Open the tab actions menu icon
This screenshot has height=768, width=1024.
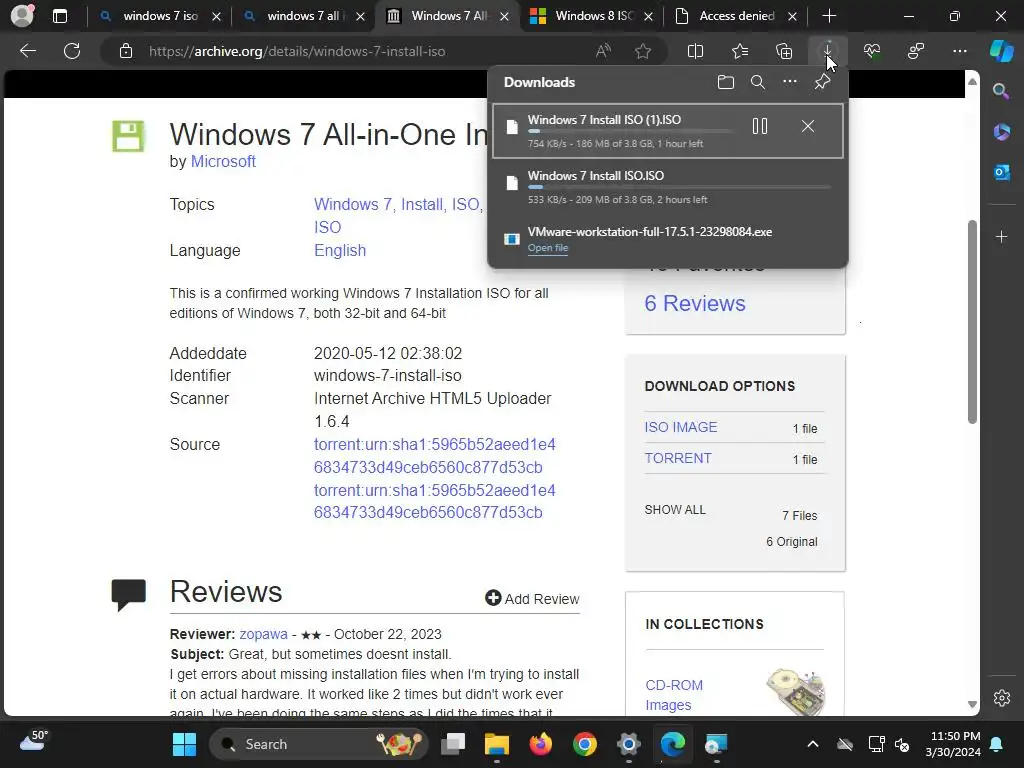click(59, 16)
